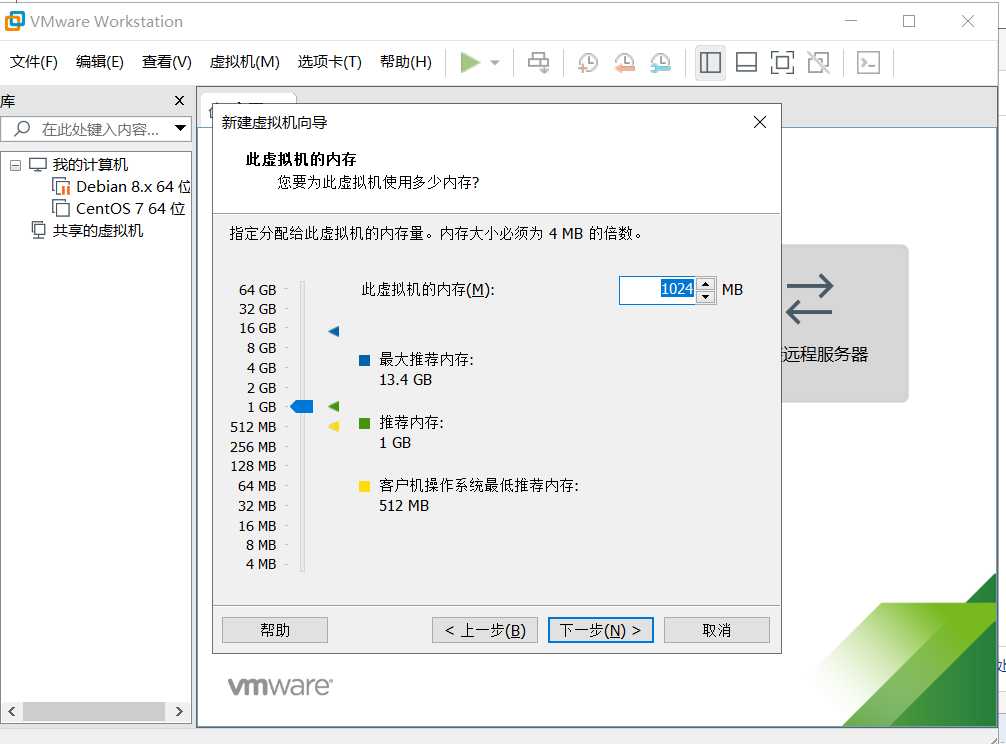Open the 文件(F) menu
The width and height of the screenshot is (1006, 744).
[33, 62]
